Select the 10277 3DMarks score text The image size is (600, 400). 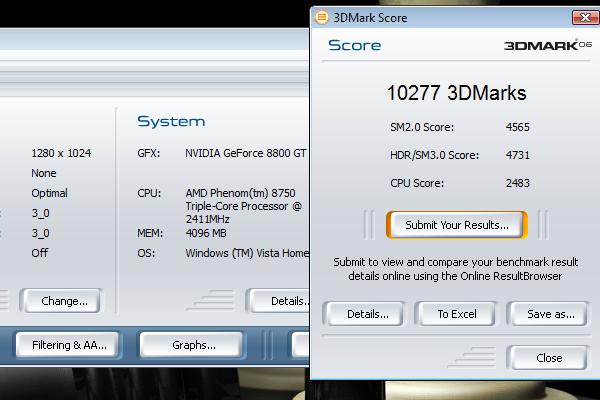point(456,93)
